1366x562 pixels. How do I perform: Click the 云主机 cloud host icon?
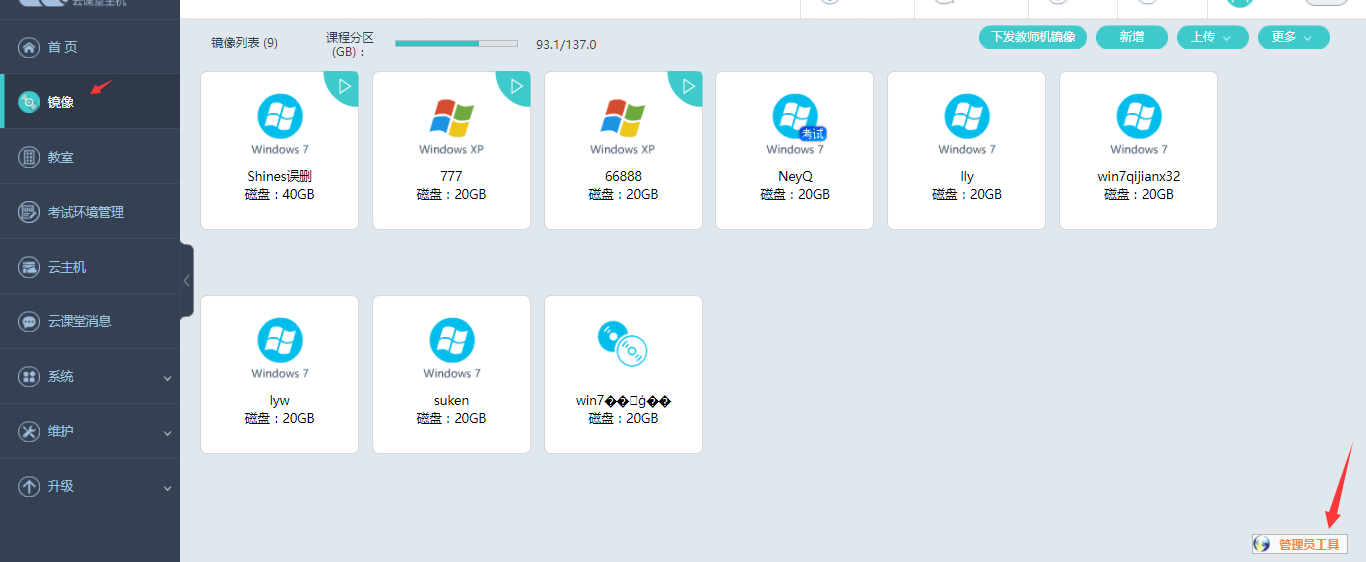click(29, 267)
